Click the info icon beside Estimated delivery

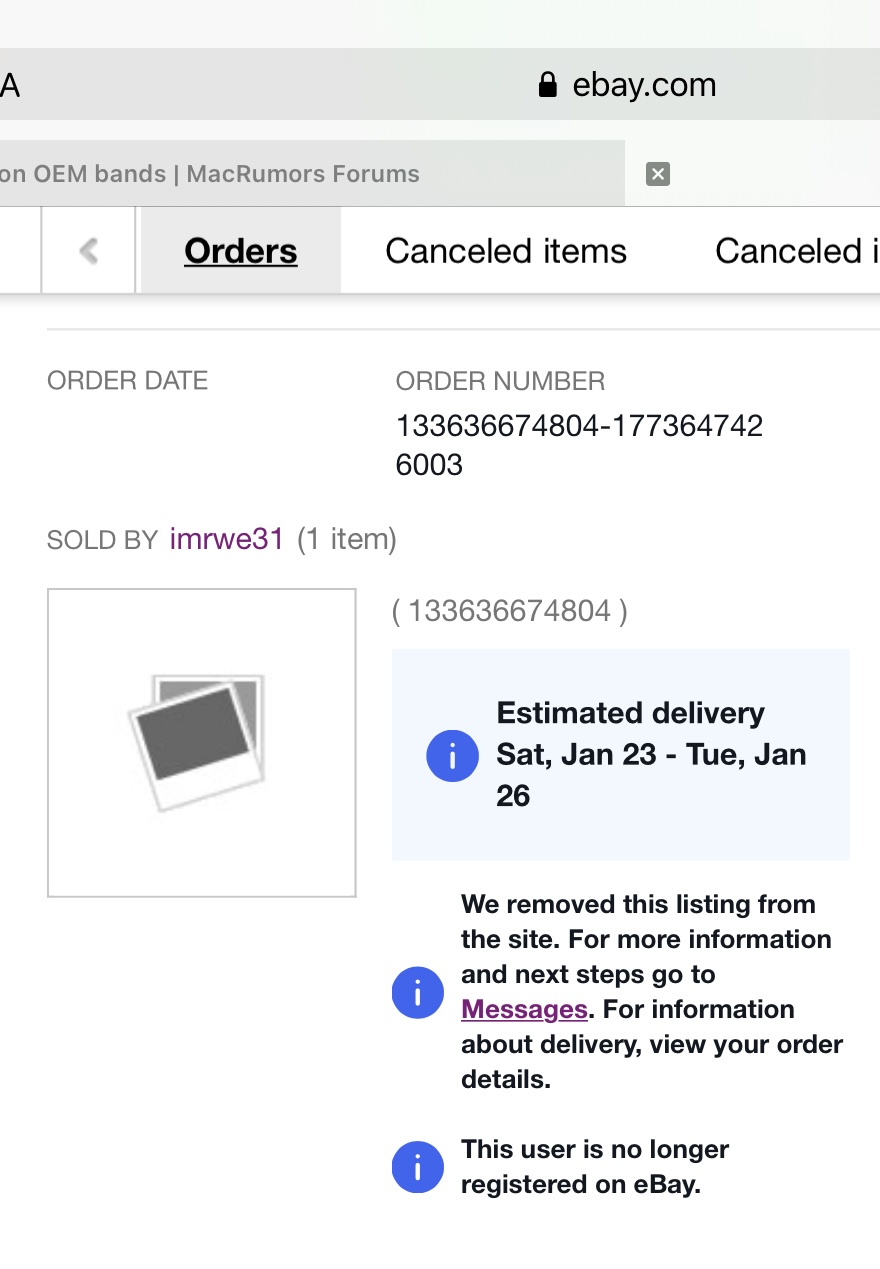(452, 755)
